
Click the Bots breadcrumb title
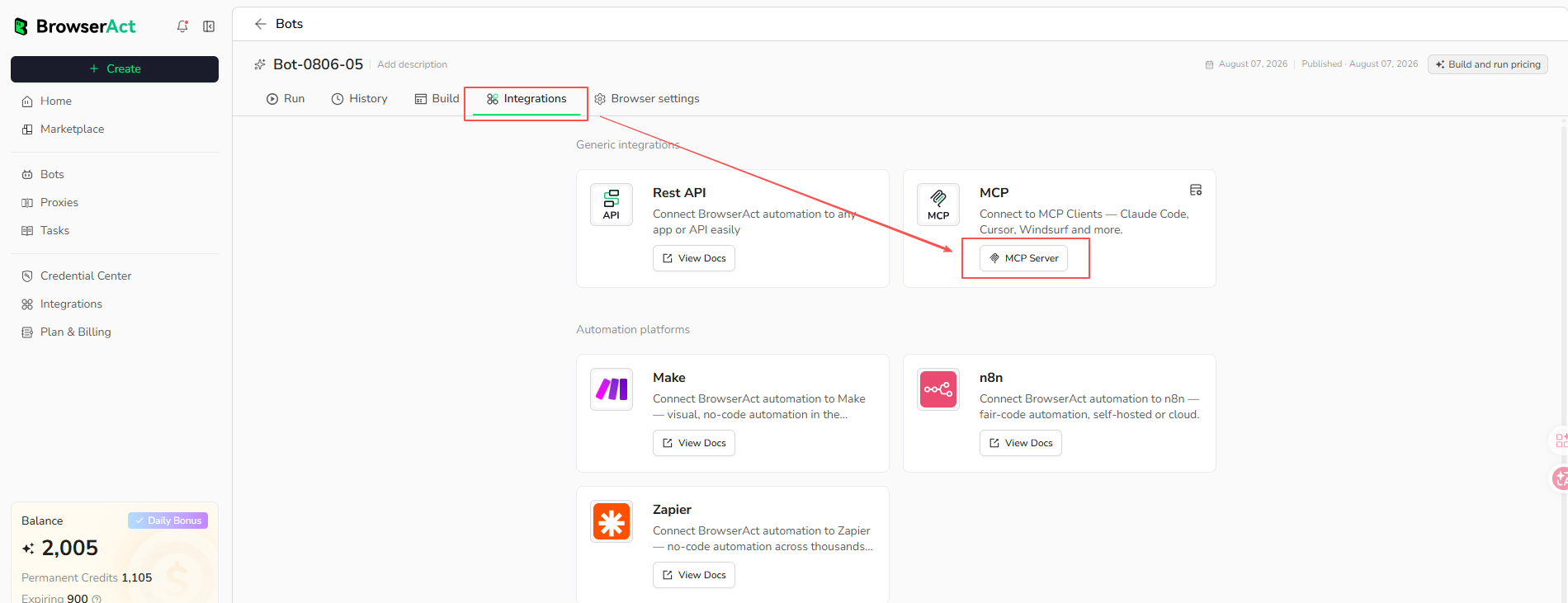[x=290, y=24]
